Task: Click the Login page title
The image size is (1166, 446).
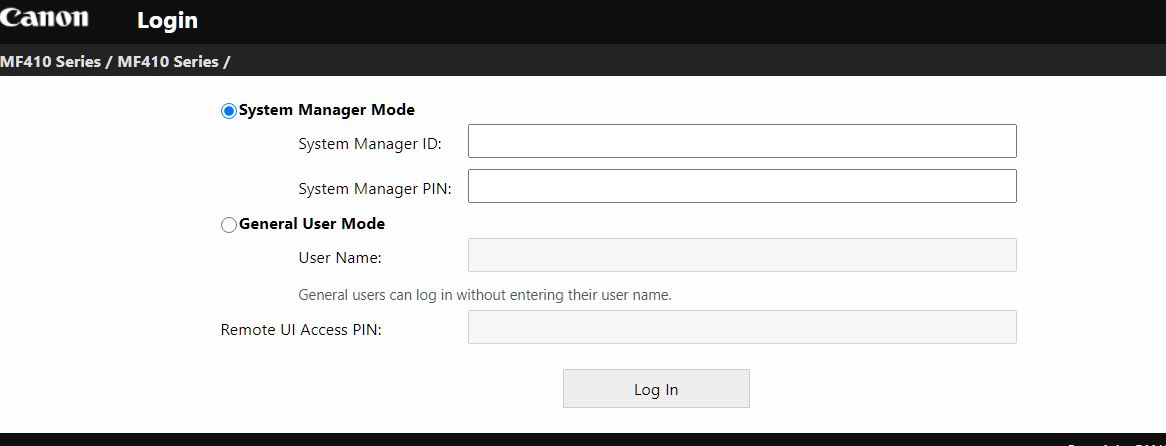Action: 167,20
